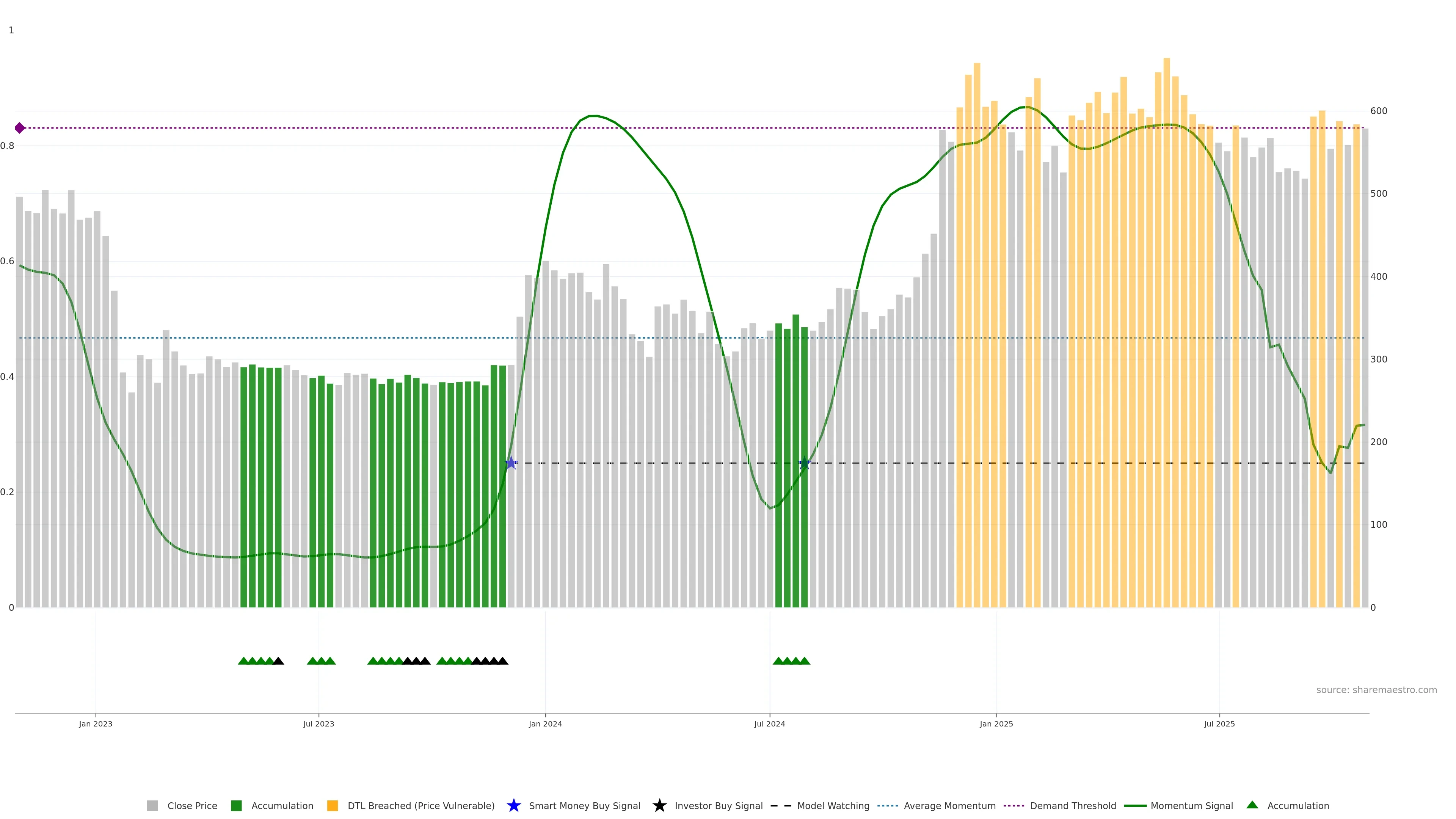1456x819 pixels.
Task: Click the blue star marker near Jan 2024
Action: pyautogui.click(x=511, y=463)
